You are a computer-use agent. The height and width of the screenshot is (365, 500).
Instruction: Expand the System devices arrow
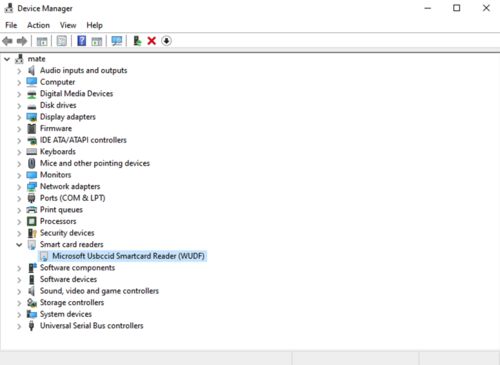(19, 314)
